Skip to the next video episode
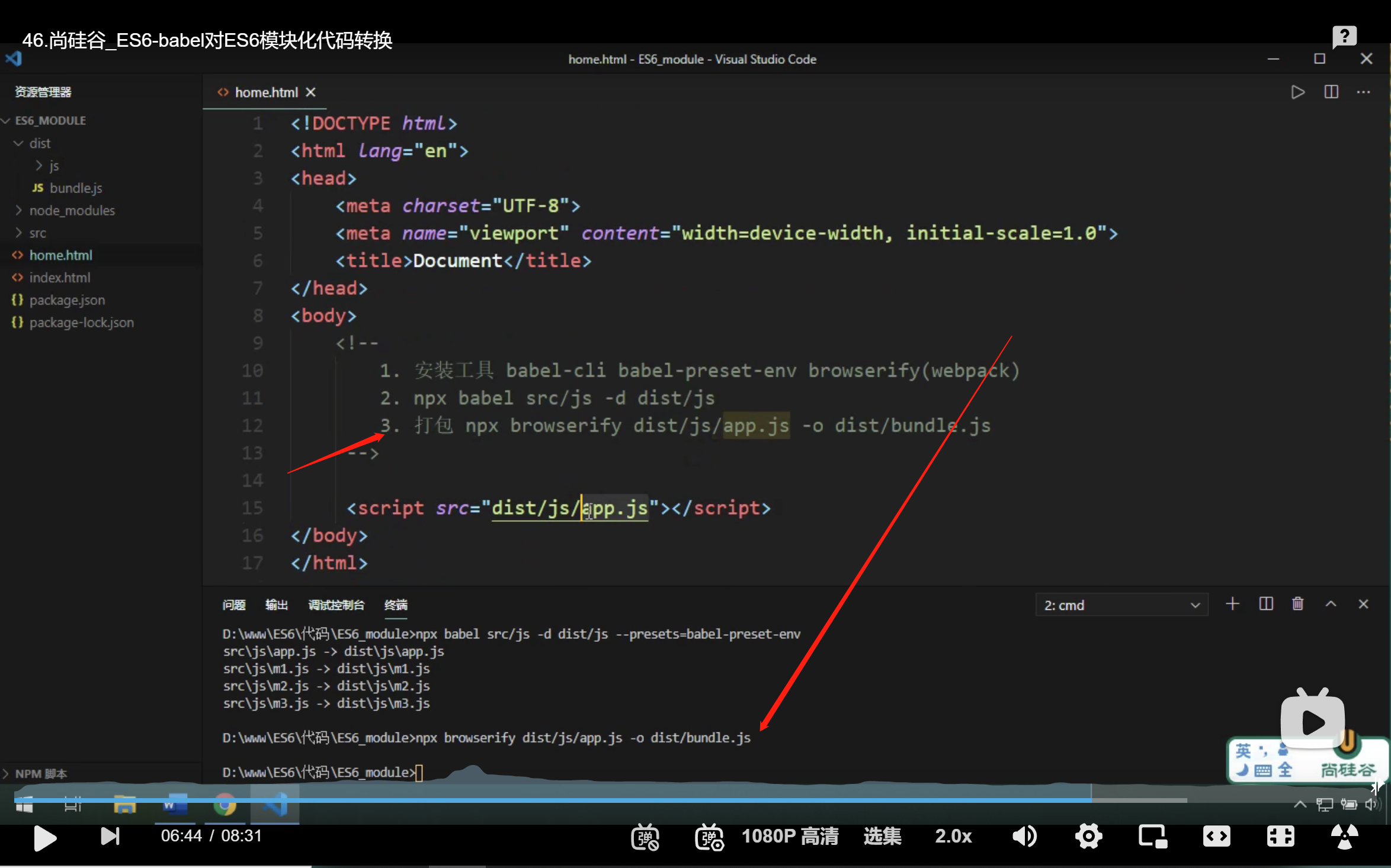The height and width of the screenshot is (868, 1391). [110, 836]
